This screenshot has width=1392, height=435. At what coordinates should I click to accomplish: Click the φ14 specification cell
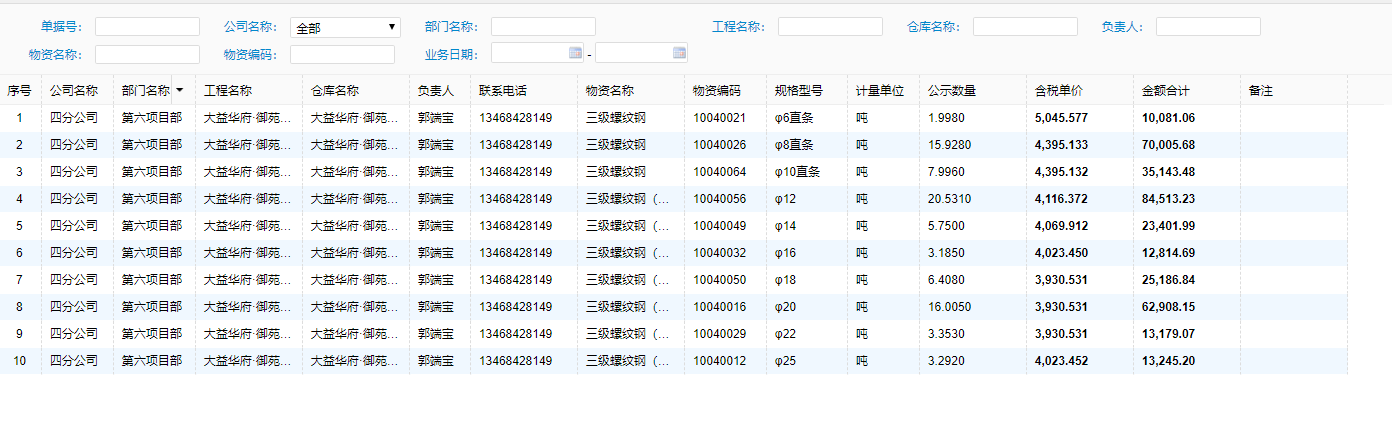tap(807, 226)
